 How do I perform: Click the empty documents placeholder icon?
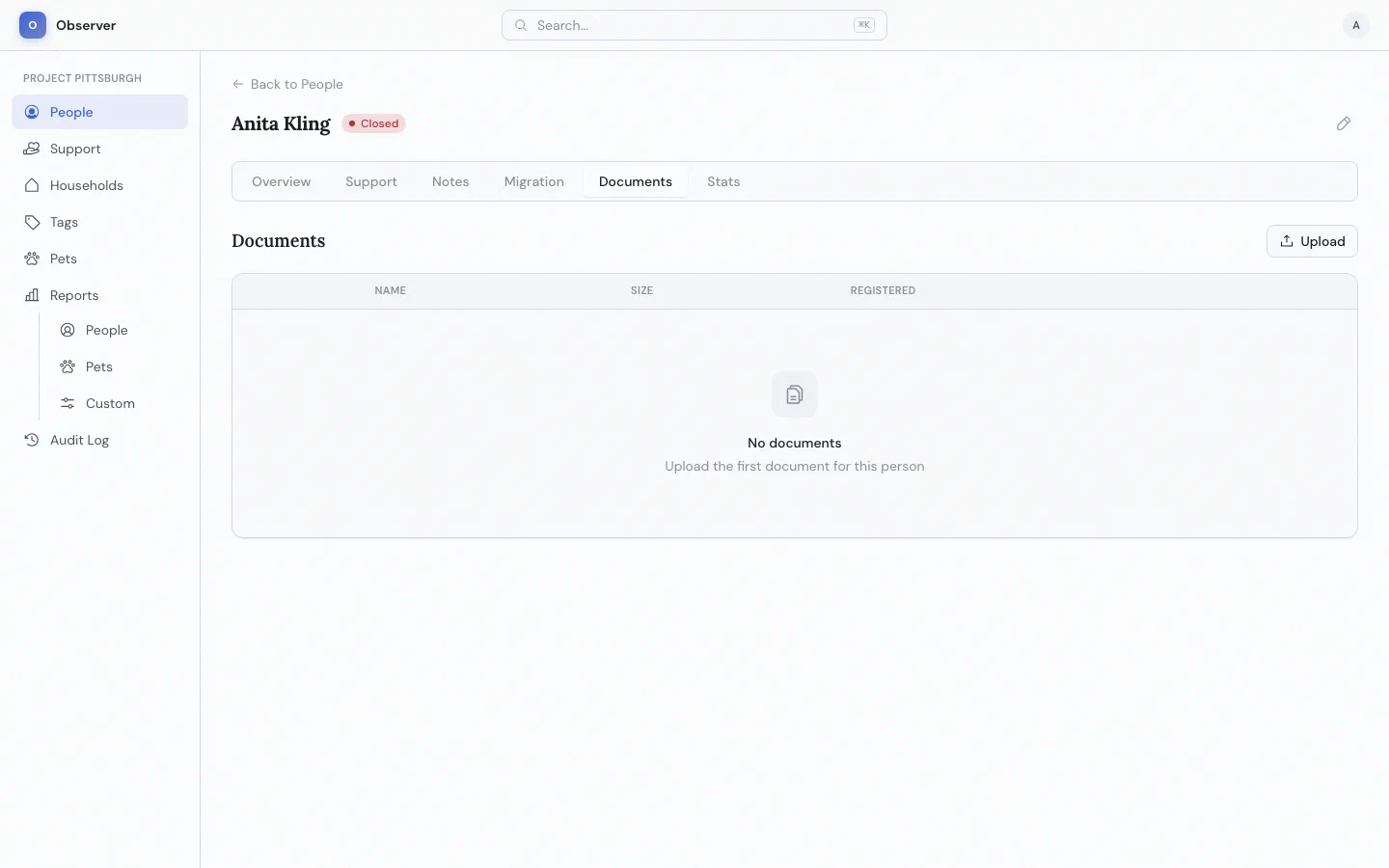(795, 394)
